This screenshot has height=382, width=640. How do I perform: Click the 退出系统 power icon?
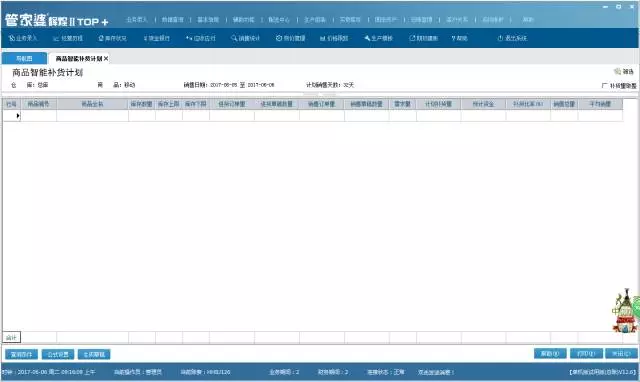512,38
